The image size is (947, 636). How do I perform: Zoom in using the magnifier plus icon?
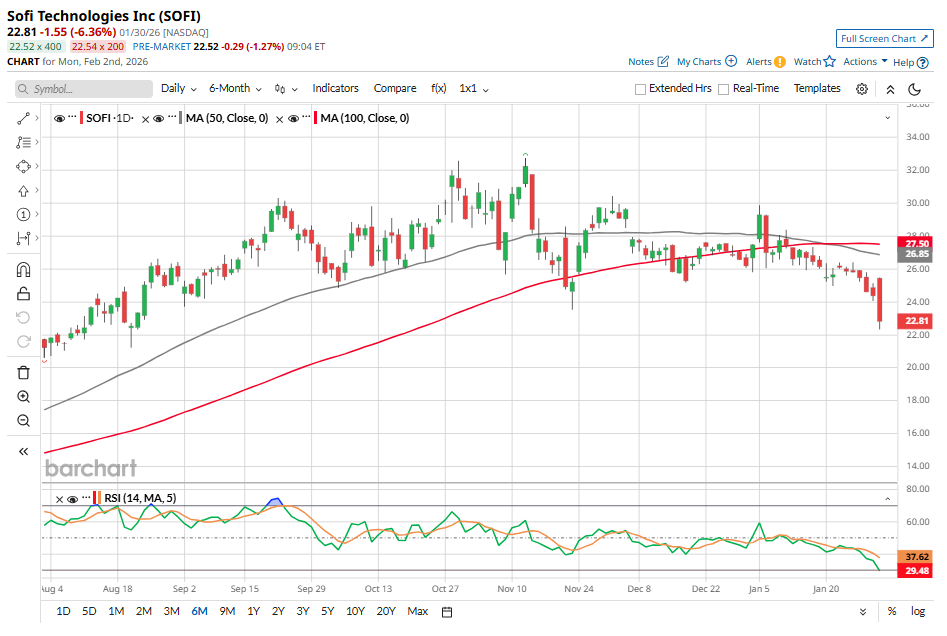pyautogui.click(x=23, y=397)
